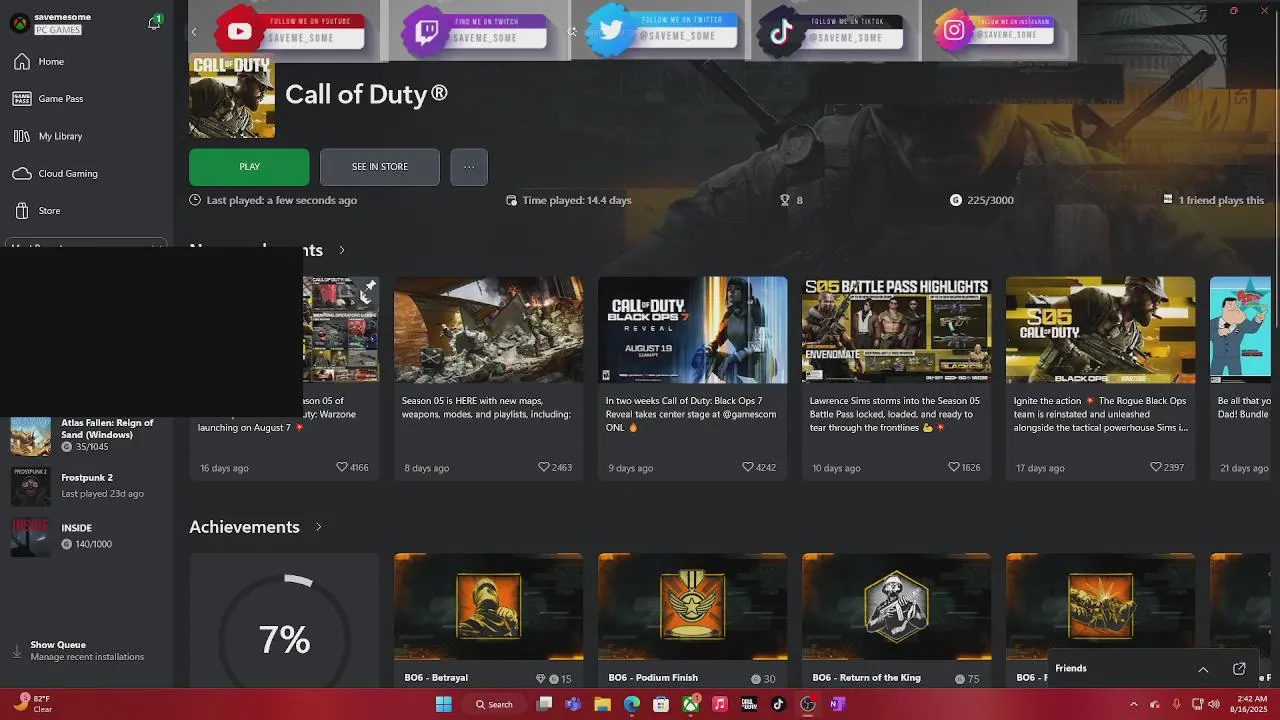Open the savemesome profile avatar

(19, 23)
